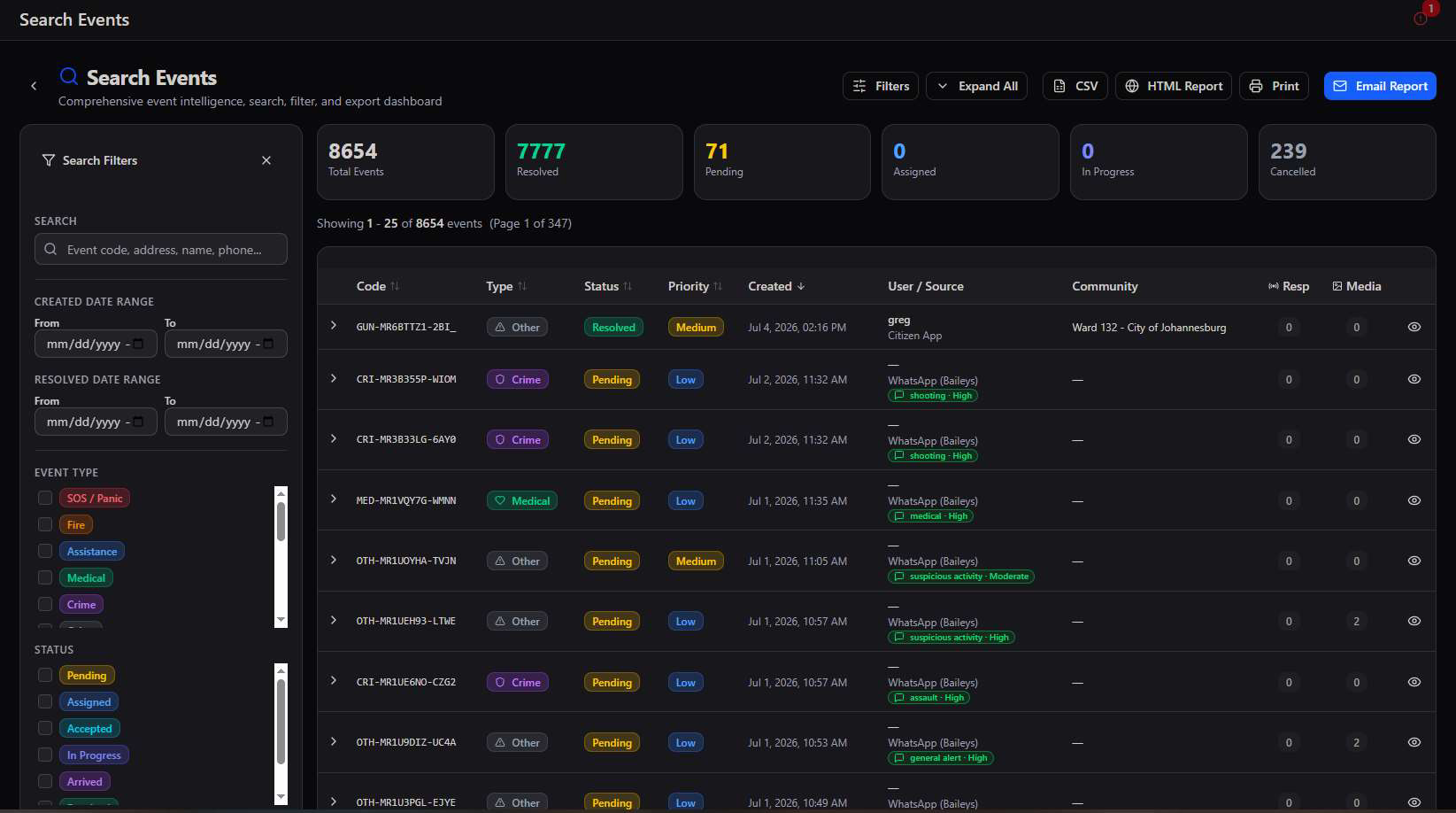
Task: Expand row CRI-MR3B355P-WIOM
Action: (334, 378)
